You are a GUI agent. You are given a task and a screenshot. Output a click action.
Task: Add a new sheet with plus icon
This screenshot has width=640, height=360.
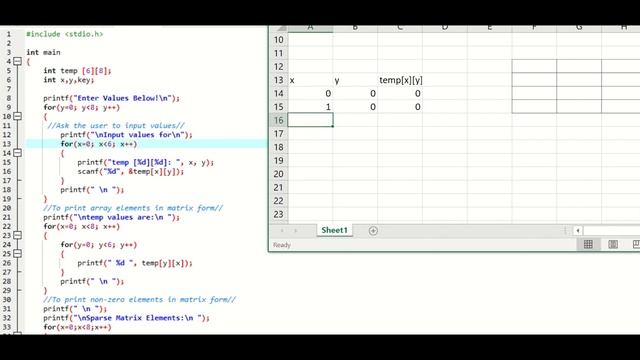373,231
